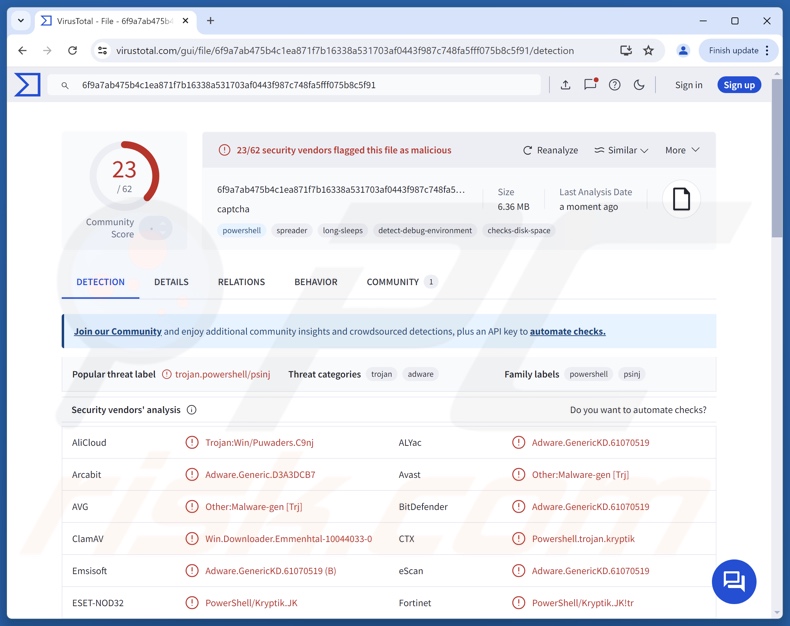The image size is (790, 626).
Task: Click the alert icon by trojan.powershell/psinj label
Action: point(167,374)
